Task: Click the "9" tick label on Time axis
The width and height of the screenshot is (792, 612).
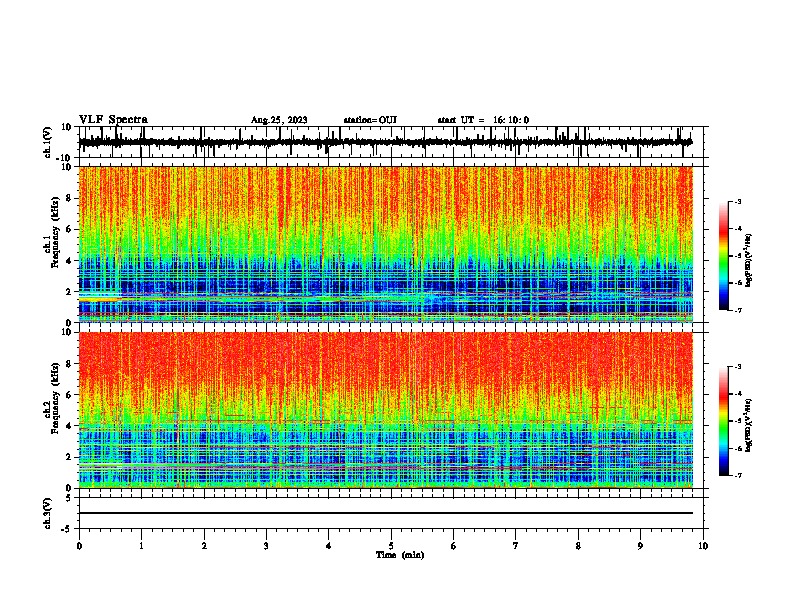Action: 640,546
